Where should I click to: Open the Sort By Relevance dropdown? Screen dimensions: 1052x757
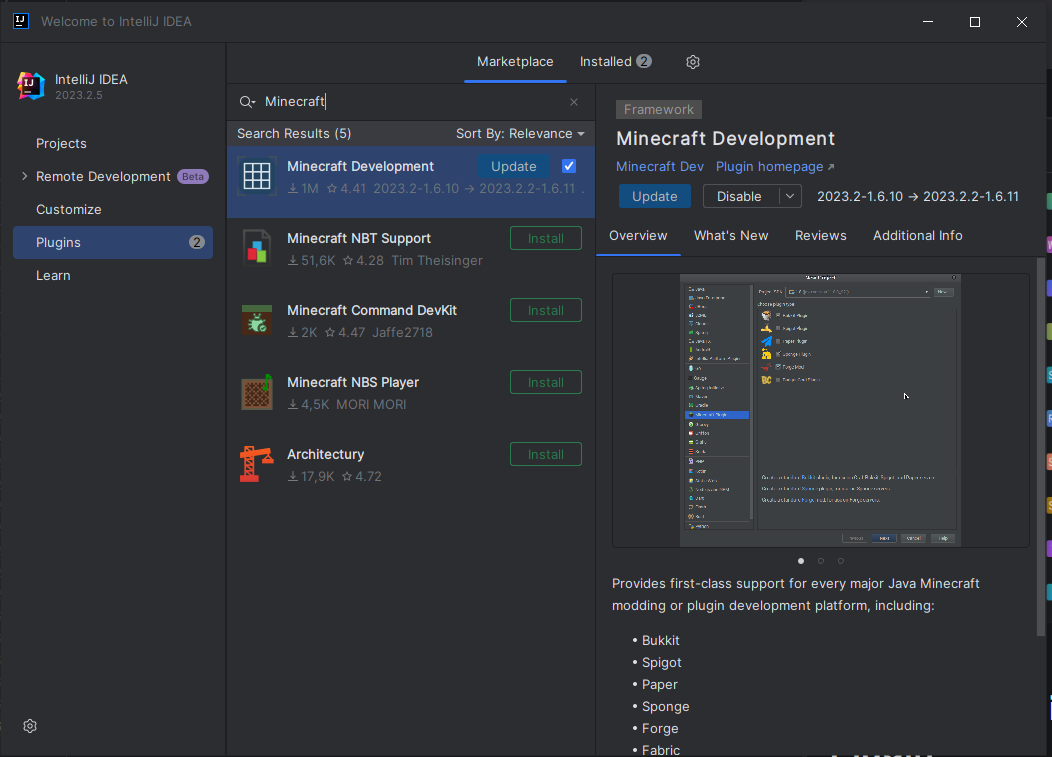[x=520, y=134]
